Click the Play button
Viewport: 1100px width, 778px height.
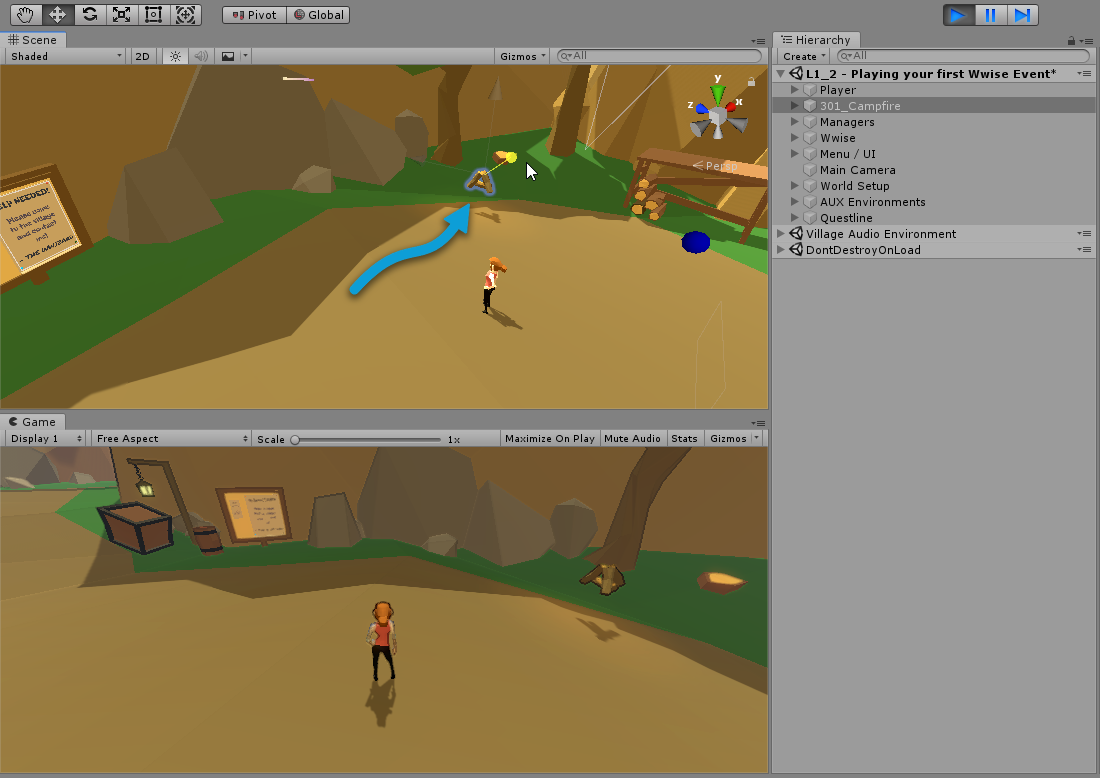pyautogui.click(x=959, y=15)
